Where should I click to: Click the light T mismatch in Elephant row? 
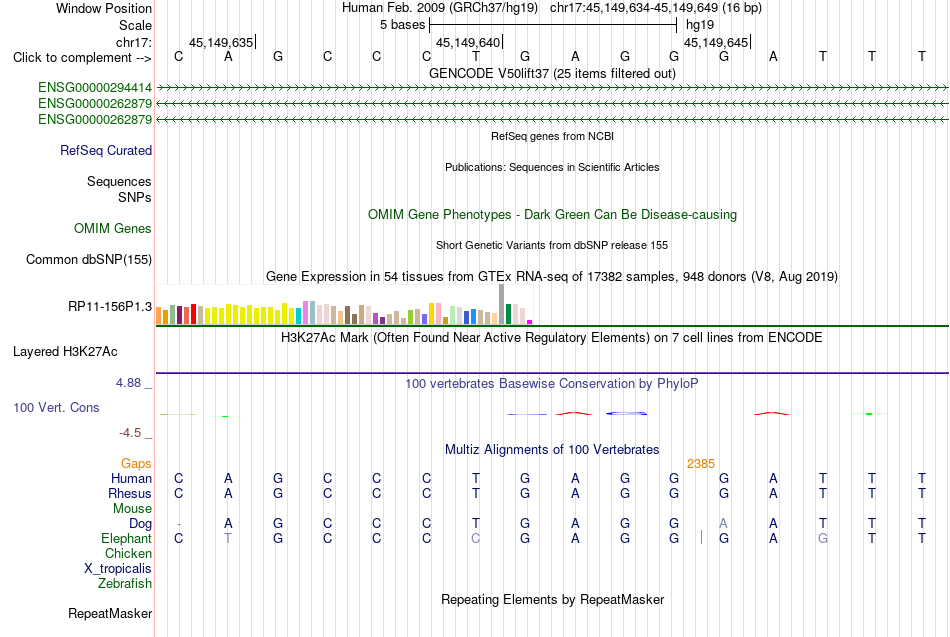[228, 538]
